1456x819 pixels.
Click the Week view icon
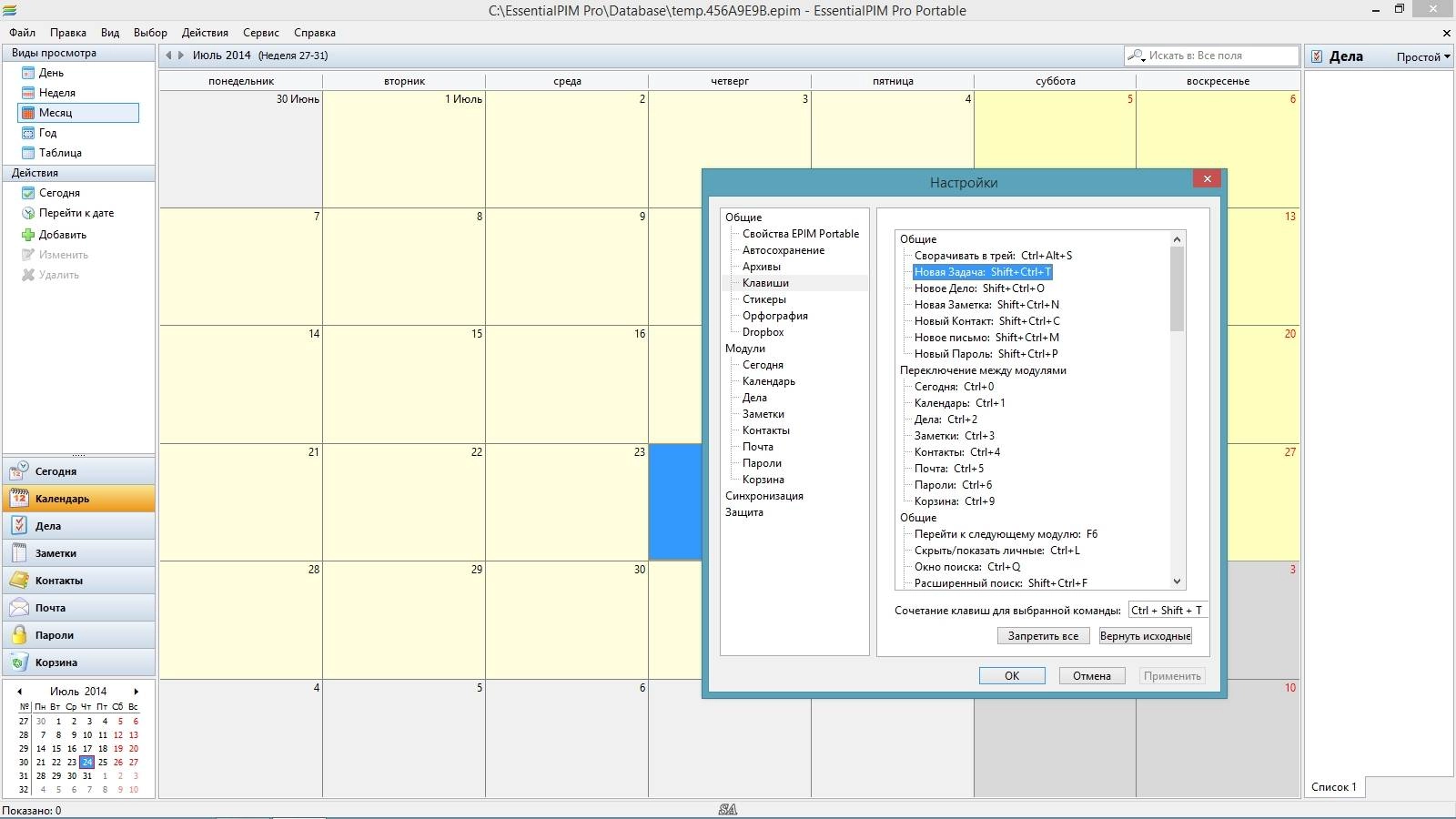(28, 93)
